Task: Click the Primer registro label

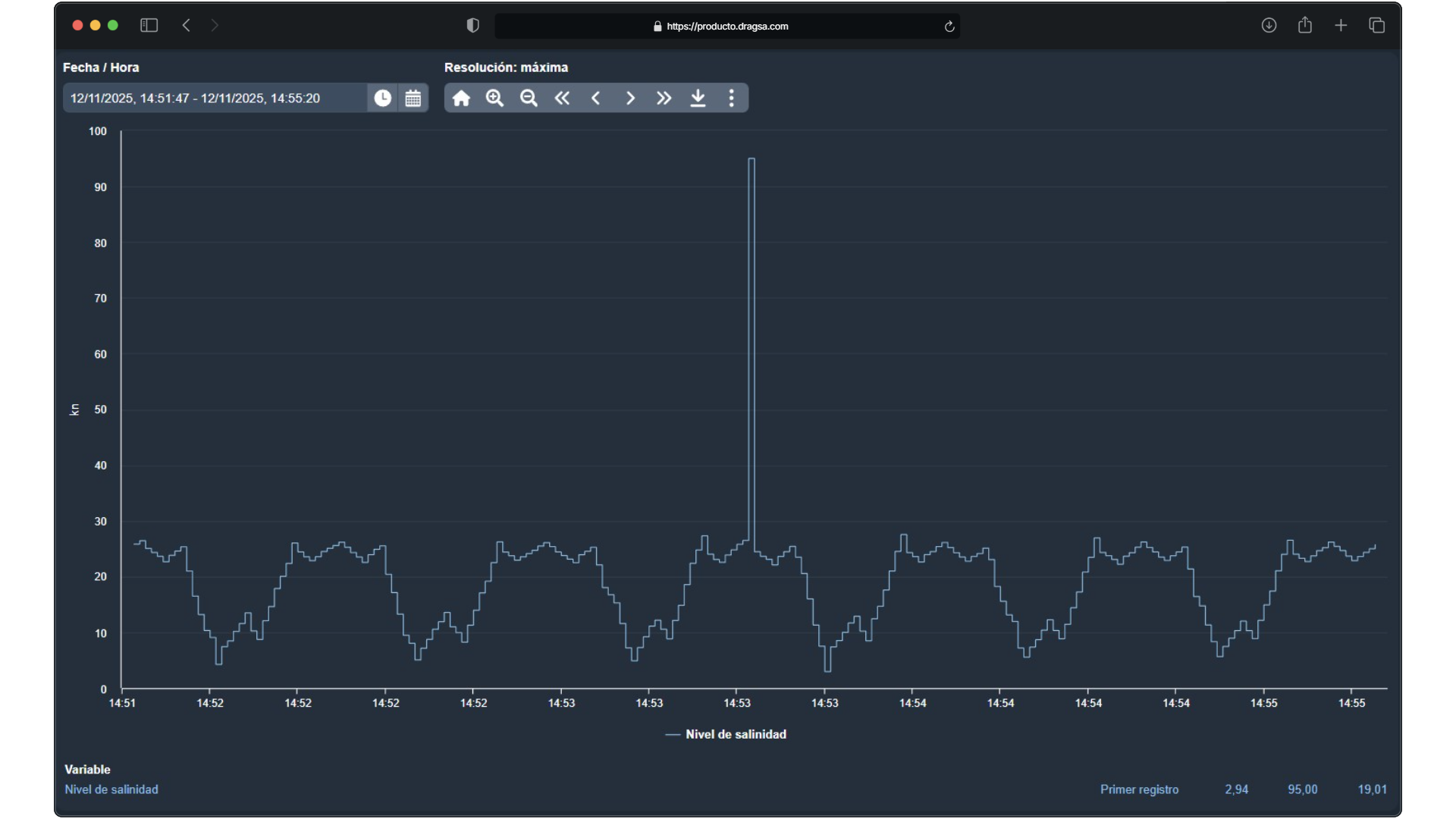Action: pos(1139,789)
